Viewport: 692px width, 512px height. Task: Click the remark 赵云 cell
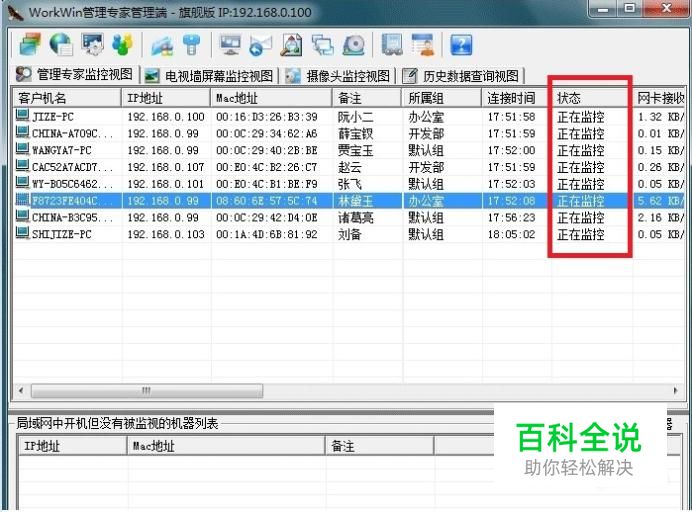point(350,167)
